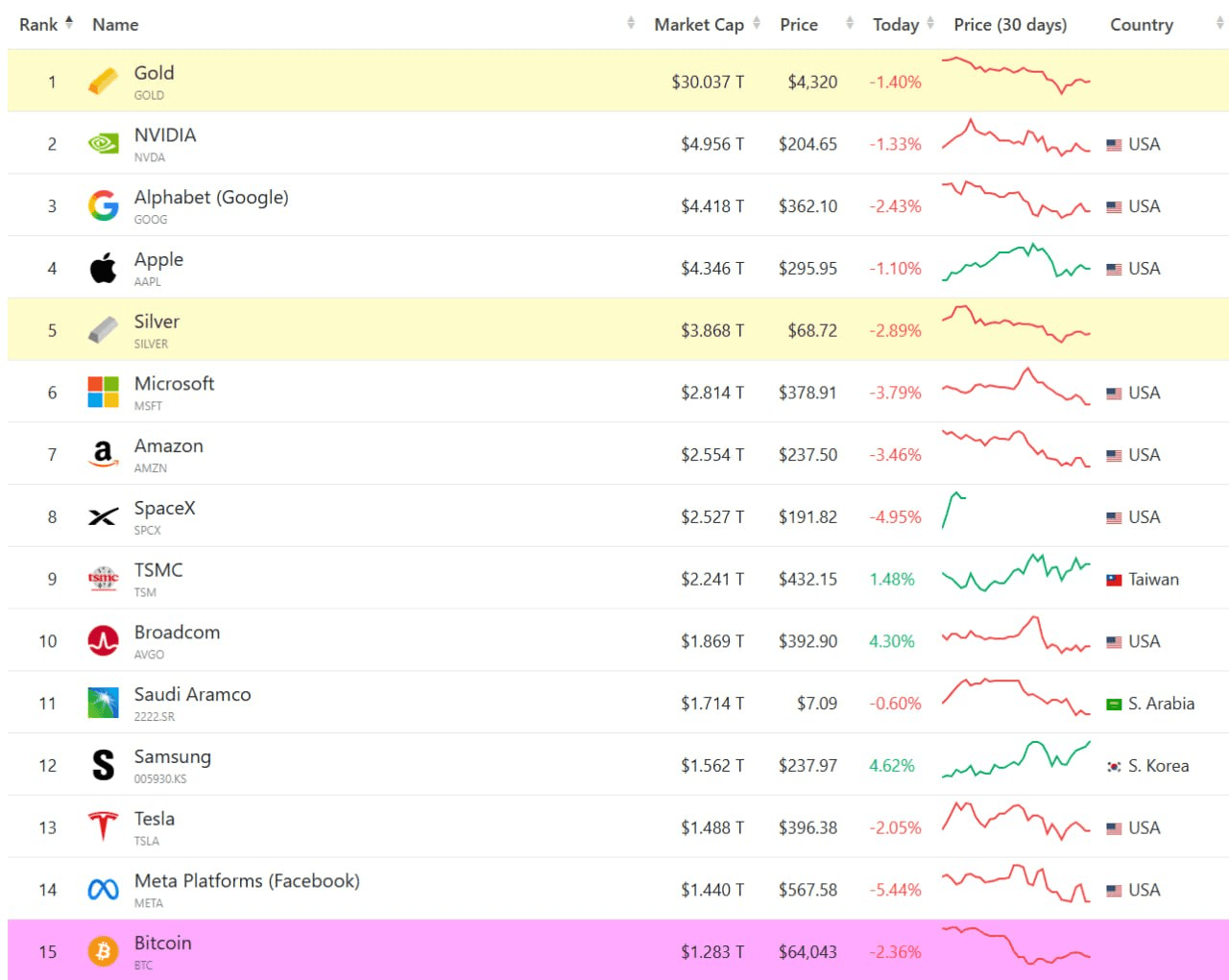Image resolution: width=1229 pixels, height=980 pixels.
Task: Click the Samsung 30-day price sparkline
Action: (1016, 758)
